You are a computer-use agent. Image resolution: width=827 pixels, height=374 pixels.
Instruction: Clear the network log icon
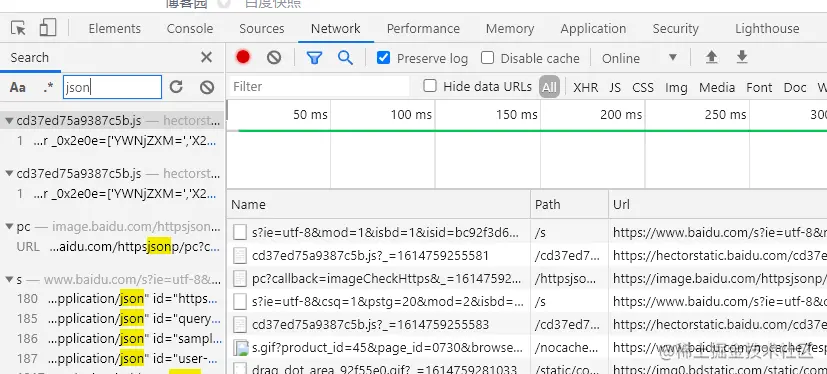click(274, 57)
